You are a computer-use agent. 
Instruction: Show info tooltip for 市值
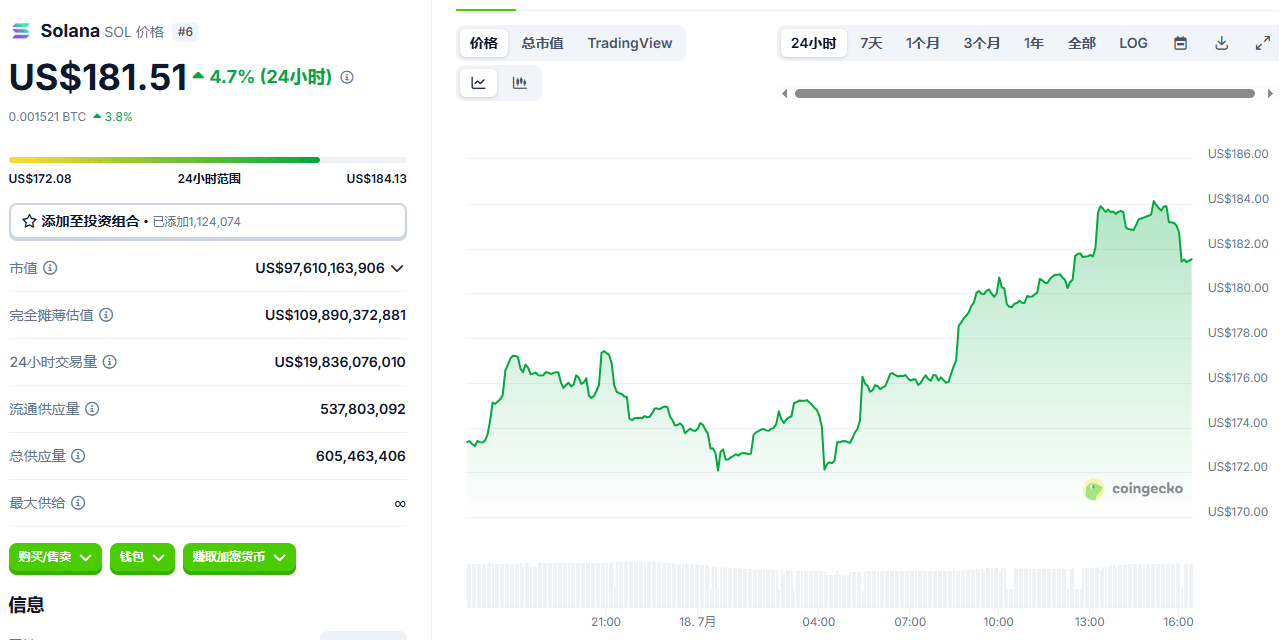click(50, 268)
